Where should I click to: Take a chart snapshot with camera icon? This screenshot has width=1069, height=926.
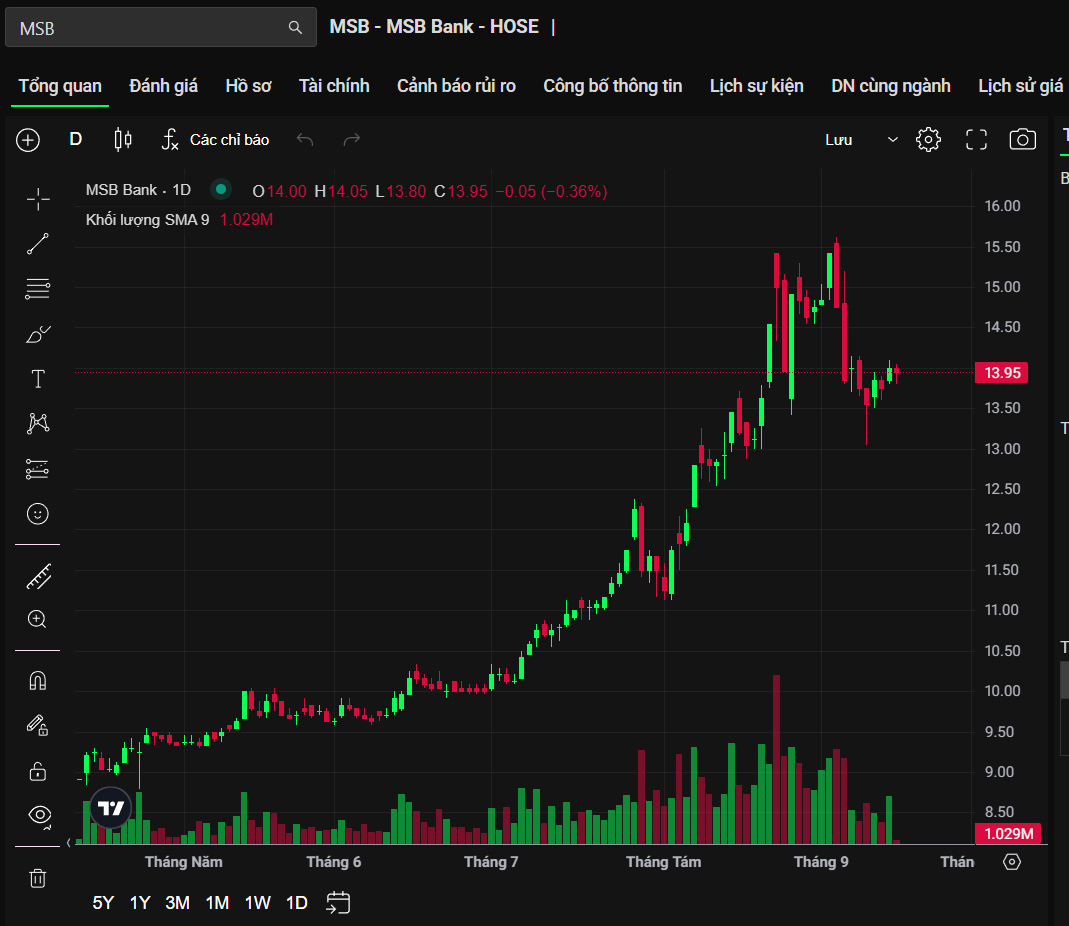point(1023,140)
